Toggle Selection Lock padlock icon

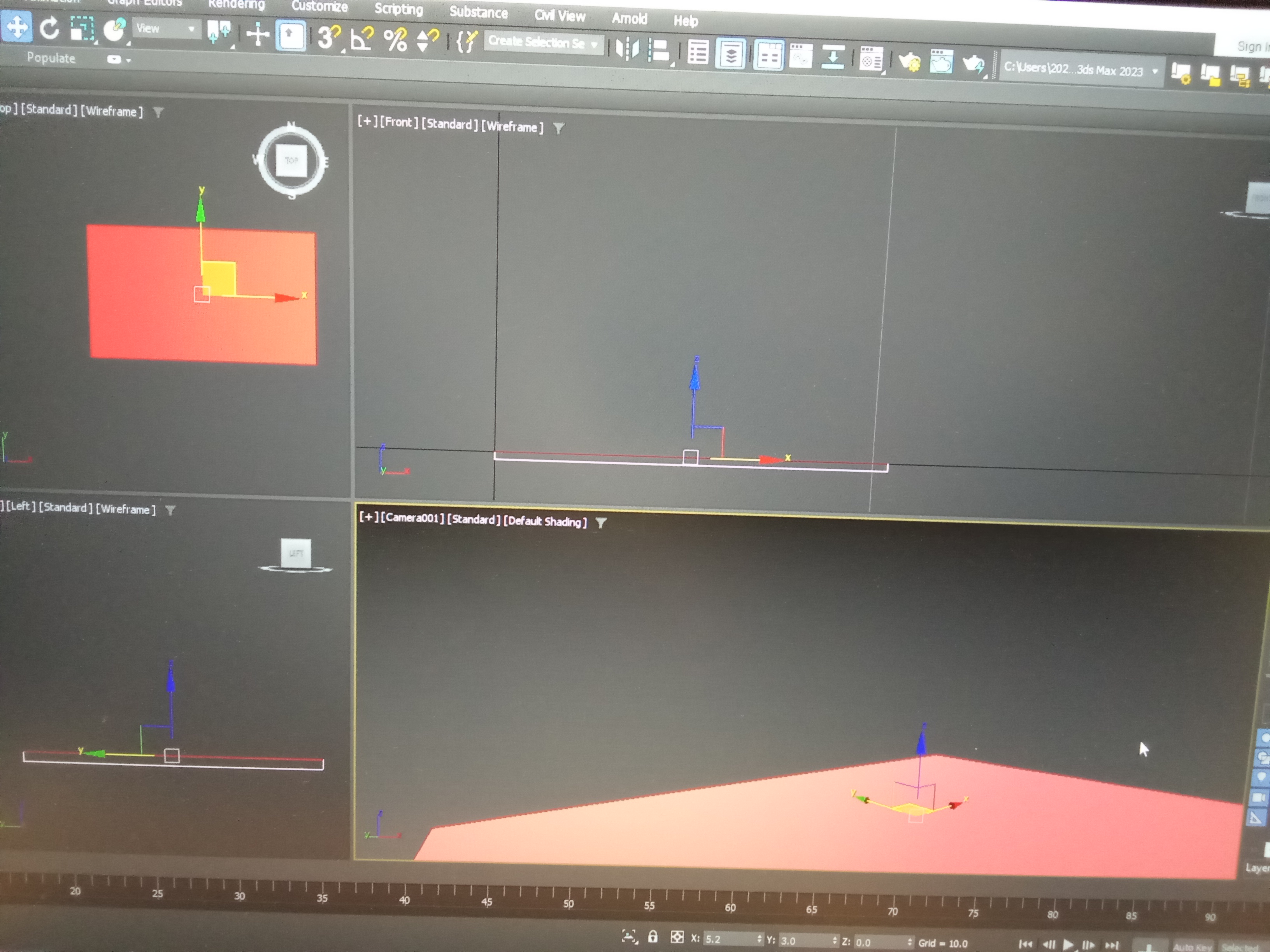652,937
